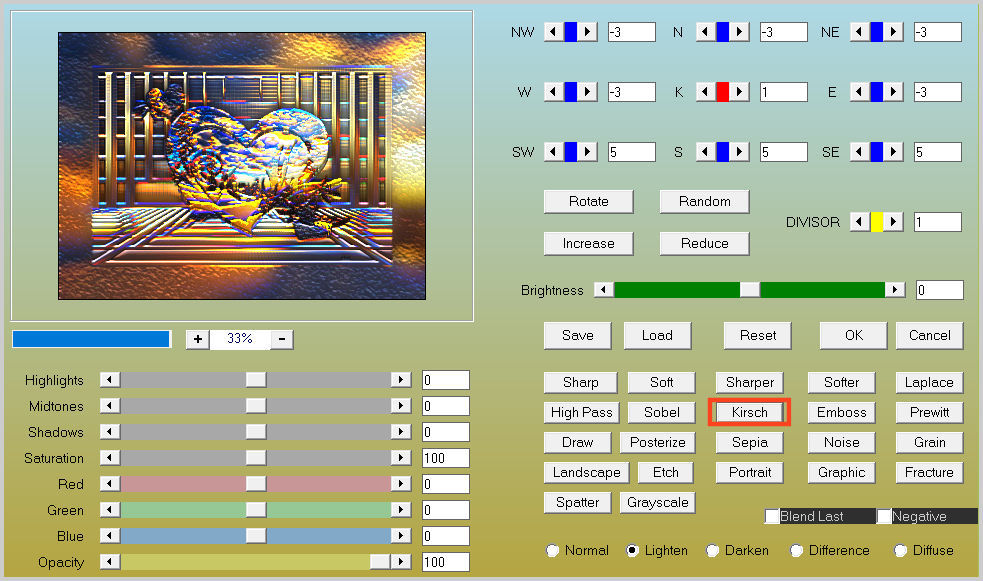Click the Random button
Screen dimensions: 983x581
coord(705,202)
